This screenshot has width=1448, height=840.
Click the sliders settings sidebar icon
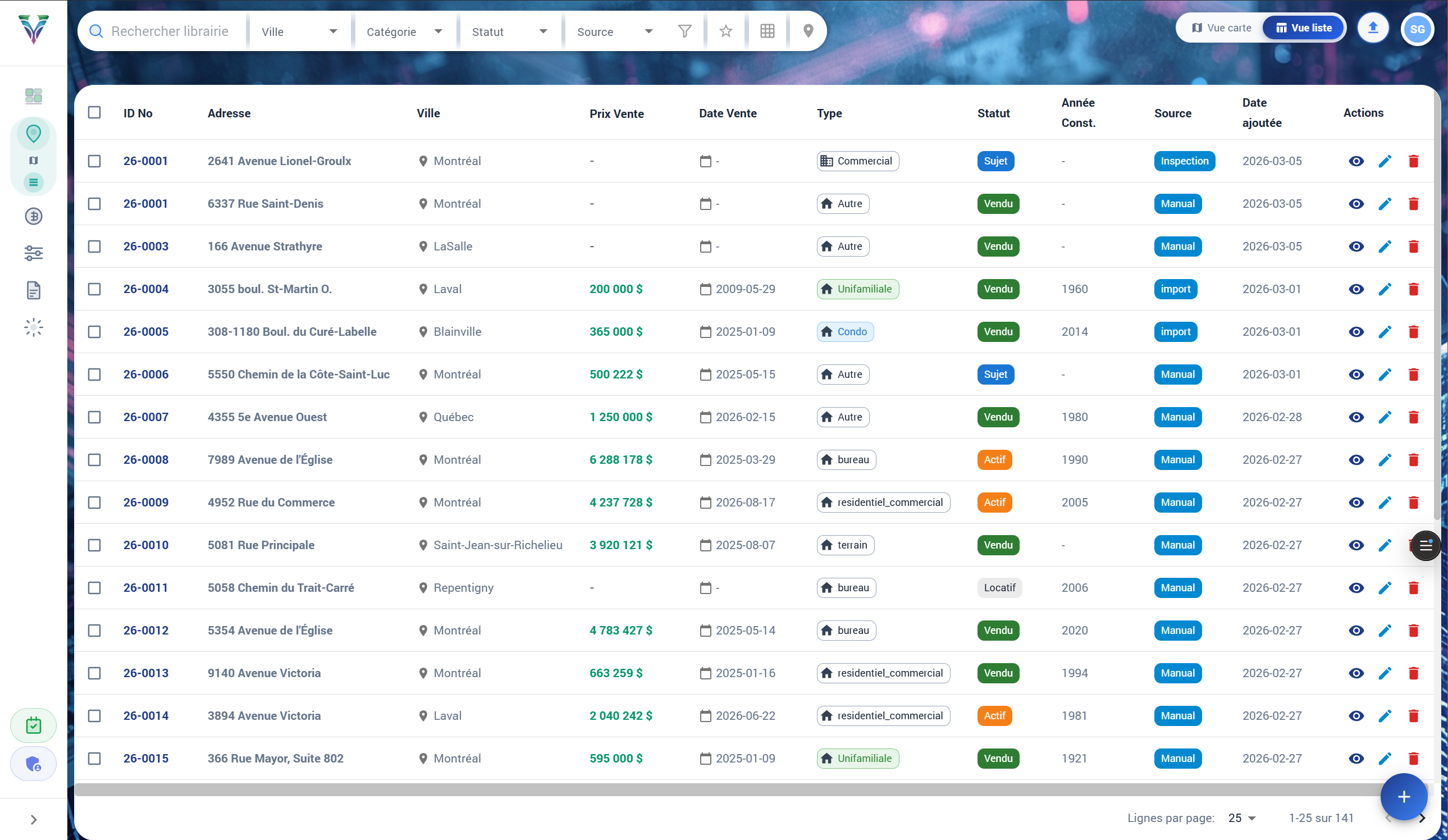tap(33, 253)
